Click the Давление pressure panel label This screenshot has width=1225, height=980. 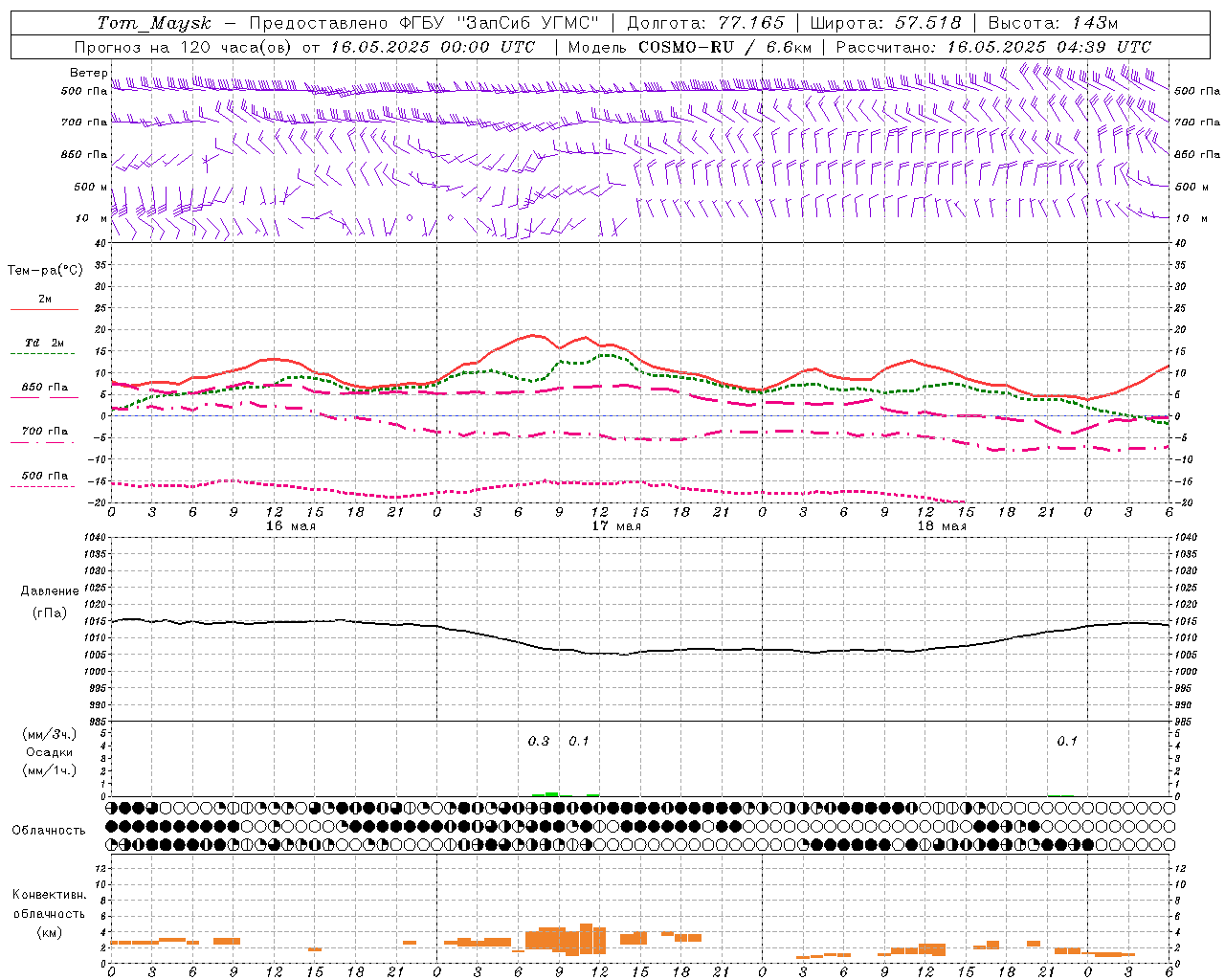50,591
